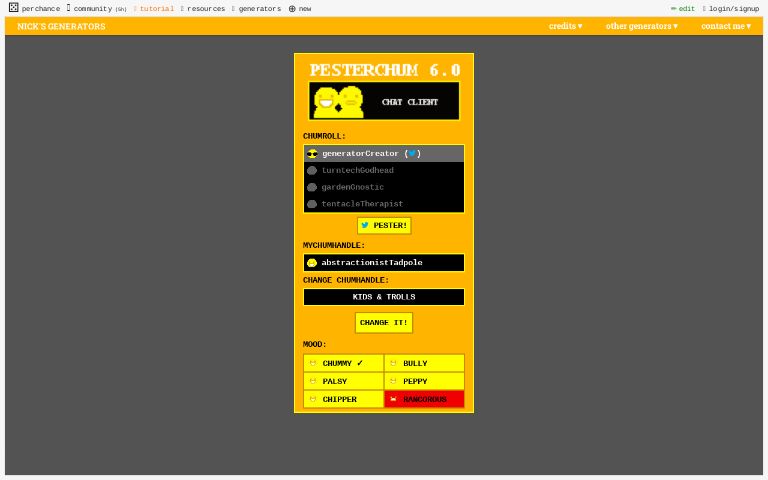Expand the other generators dropdown
The width and height of the screenshot is (768, 480).
click(x=642, y=26)
